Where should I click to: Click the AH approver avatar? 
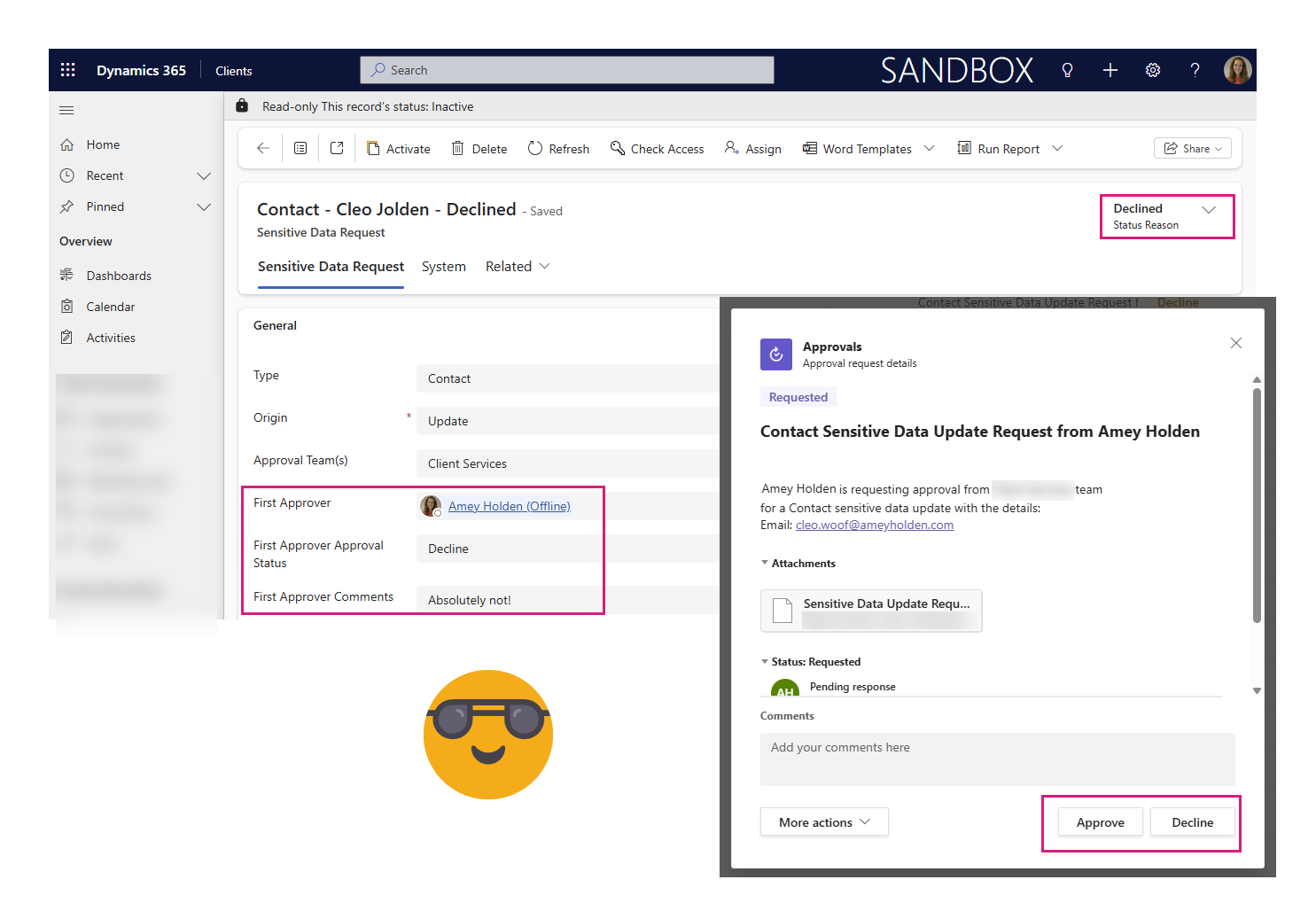point(785,689)
